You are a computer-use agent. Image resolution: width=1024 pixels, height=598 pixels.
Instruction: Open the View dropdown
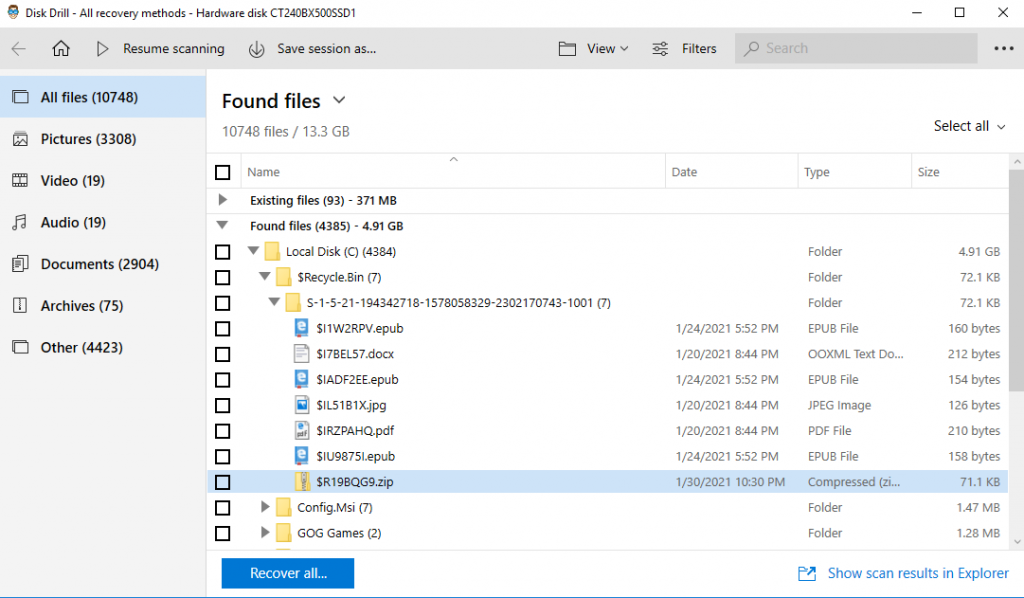[594, 49]
